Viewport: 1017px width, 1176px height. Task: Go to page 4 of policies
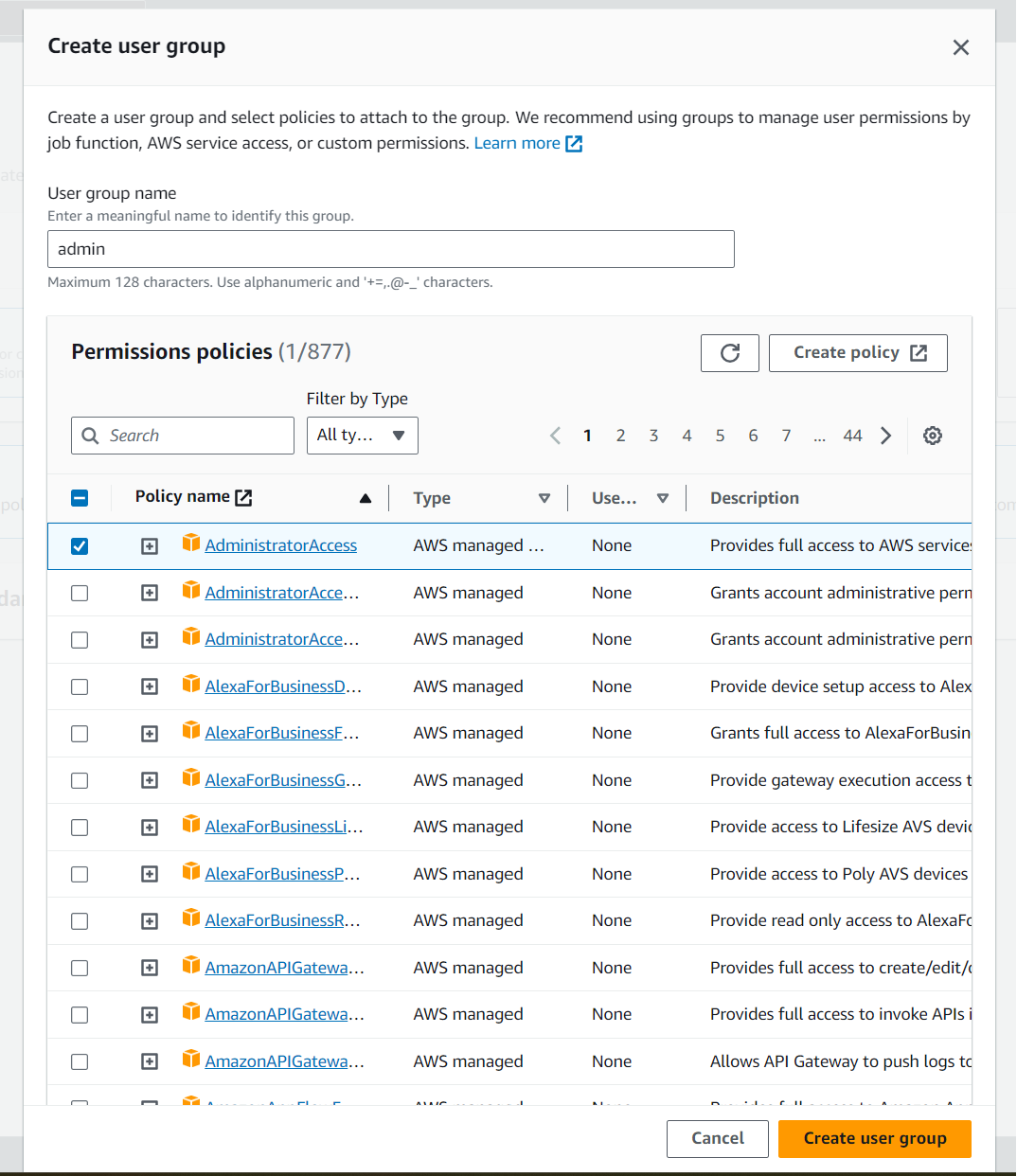(x=687, y=436)
